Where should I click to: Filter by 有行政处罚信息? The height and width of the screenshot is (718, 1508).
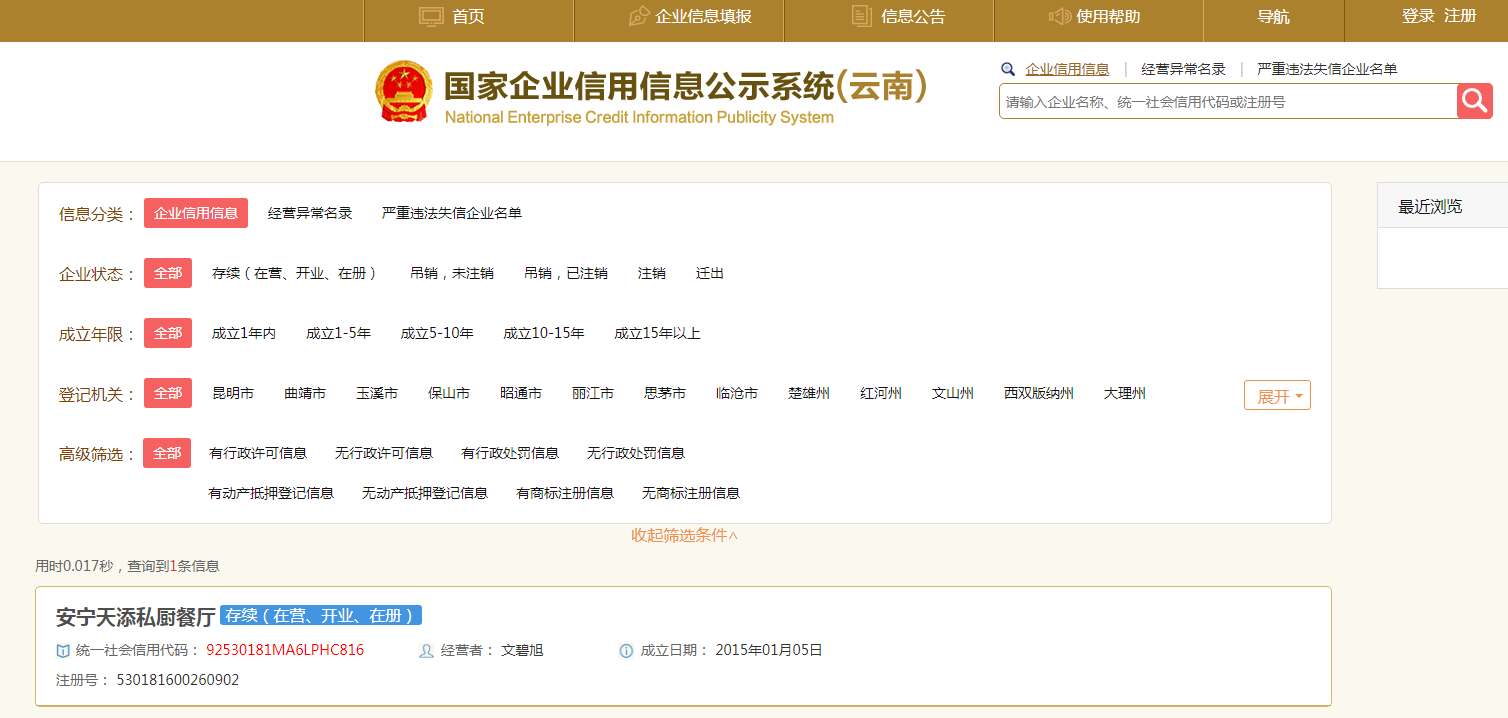510,453
